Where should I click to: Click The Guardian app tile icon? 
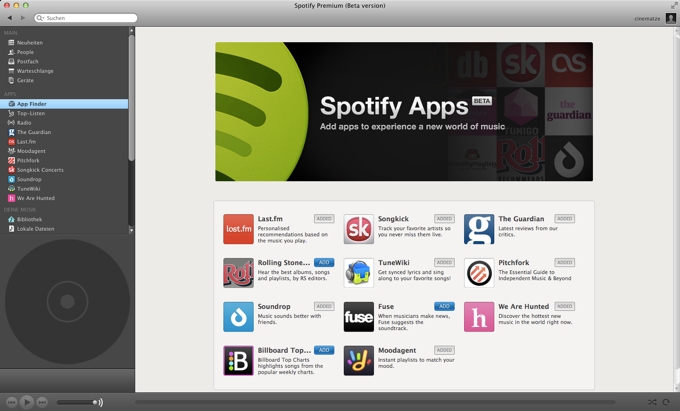point(479,229)
